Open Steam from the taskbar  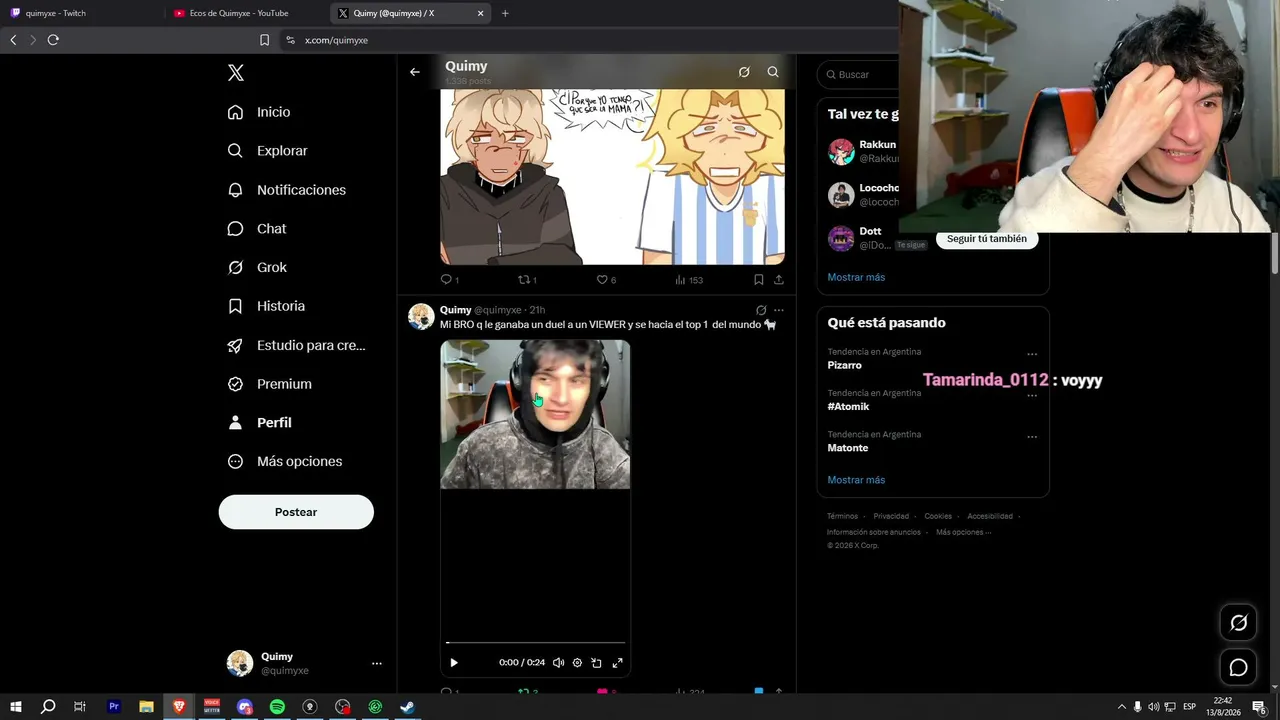[408, 707]
